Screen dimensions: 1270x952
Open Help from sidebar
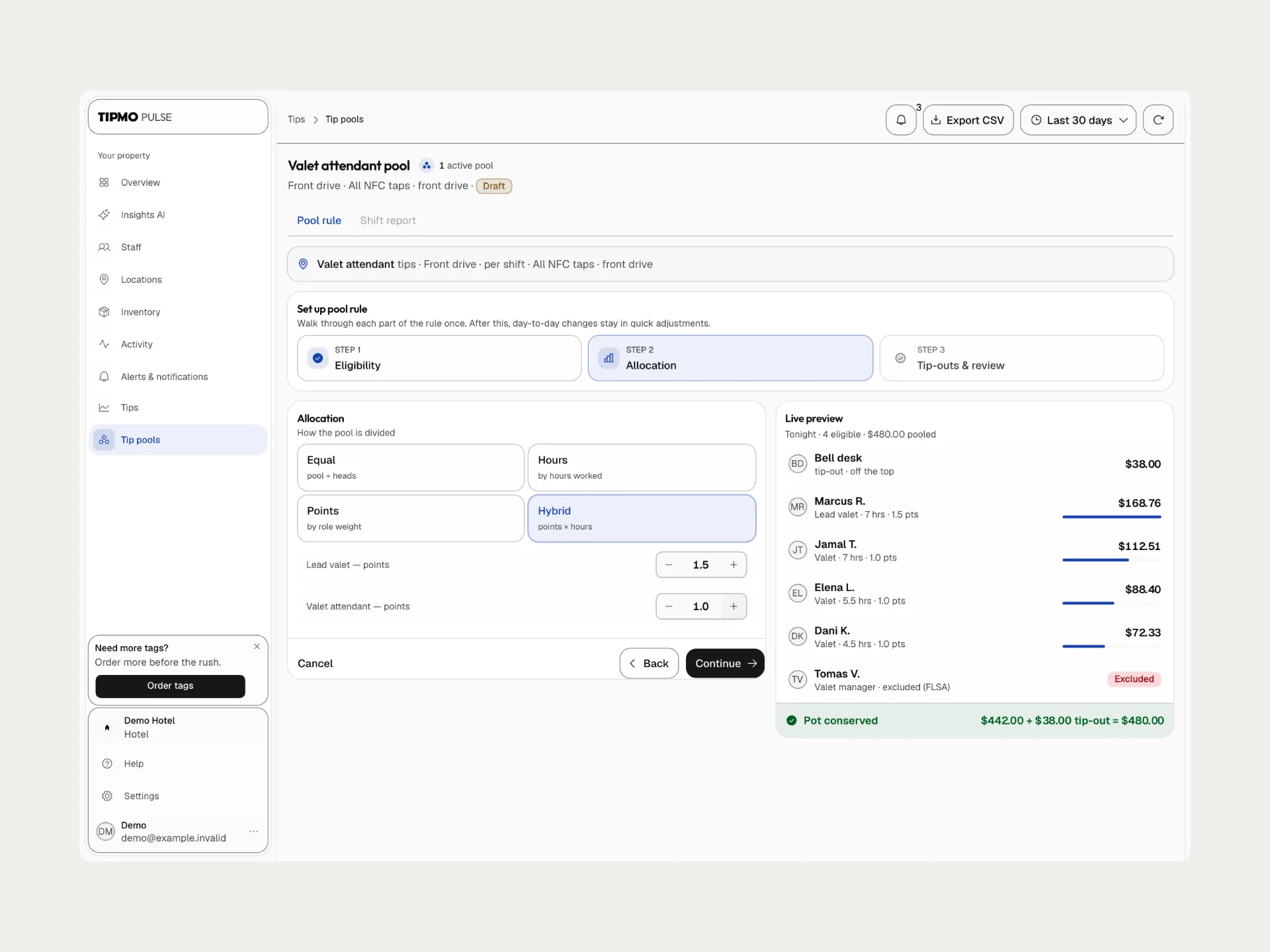178,764
